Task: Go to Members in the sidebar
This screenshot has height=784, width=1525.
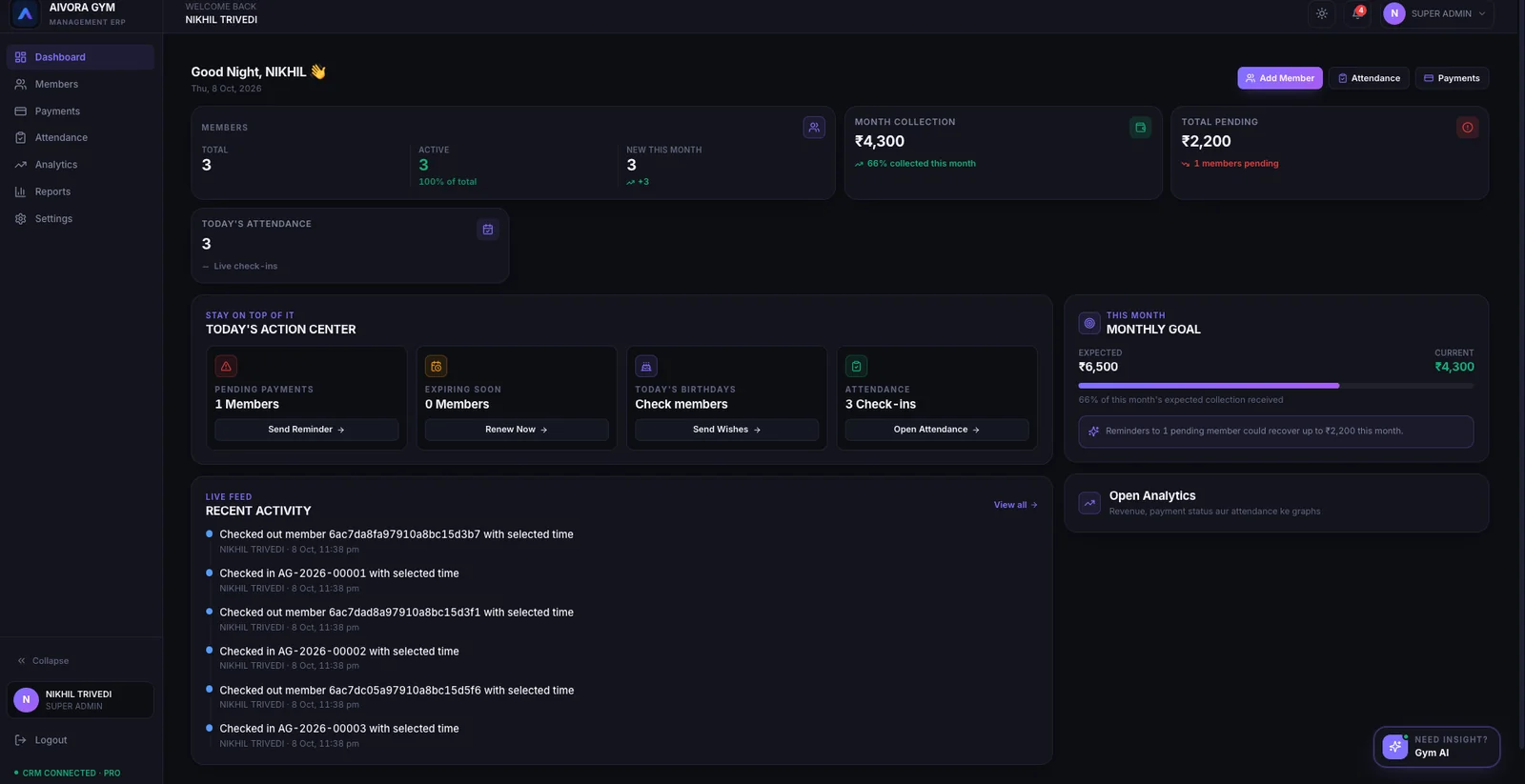Action: point(80,84)
